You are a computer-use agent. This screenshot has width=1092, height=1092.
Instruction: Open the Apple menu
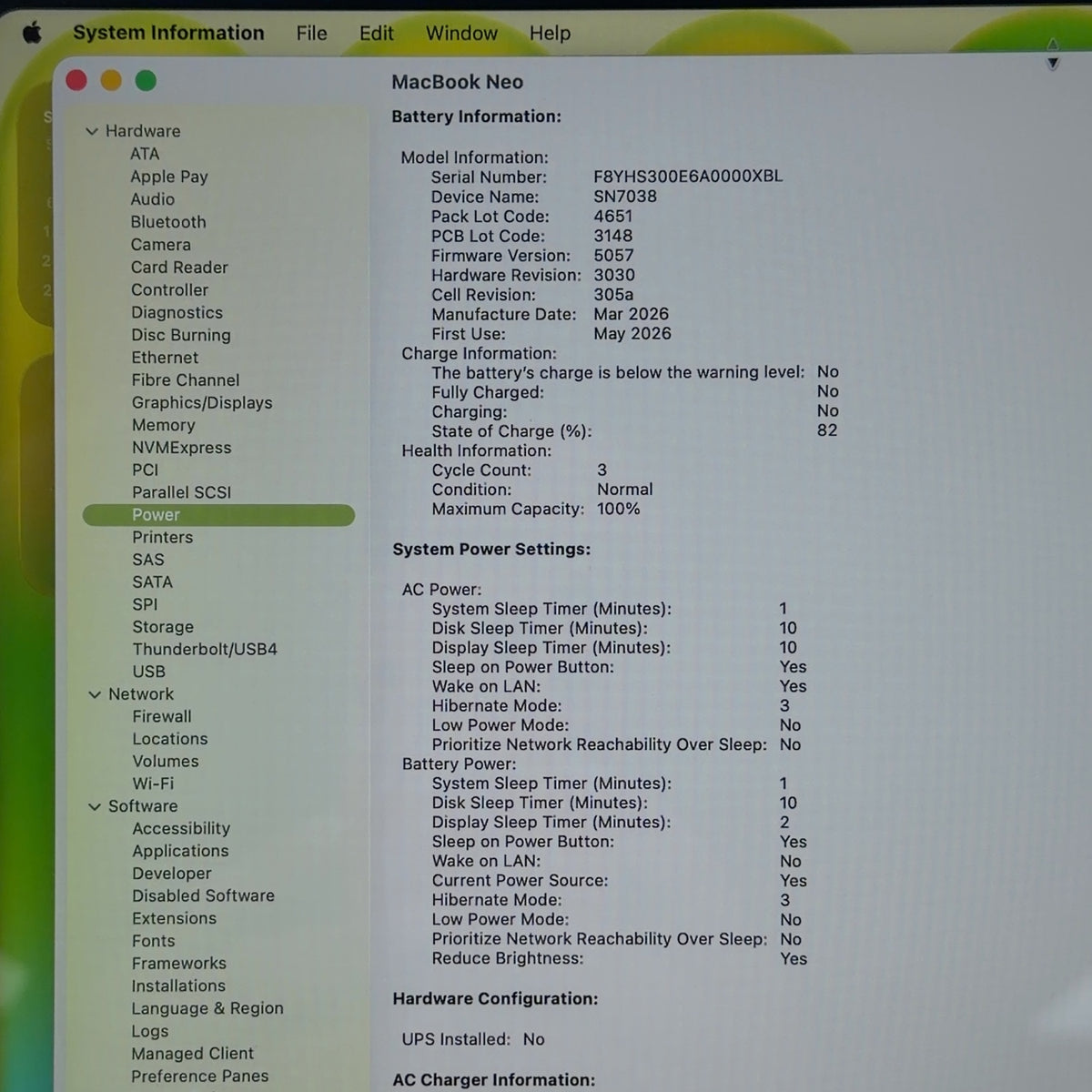click(32, 34)
